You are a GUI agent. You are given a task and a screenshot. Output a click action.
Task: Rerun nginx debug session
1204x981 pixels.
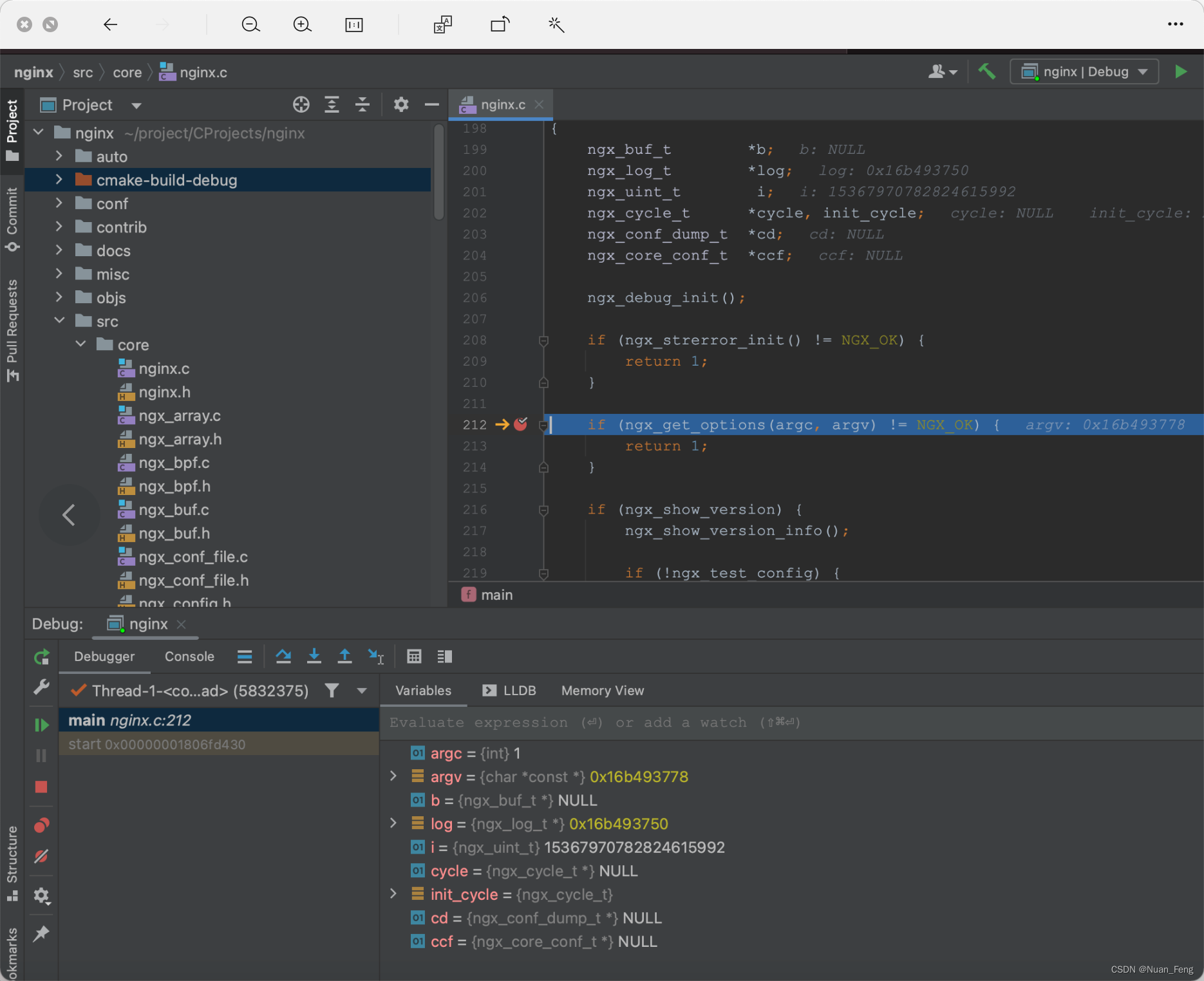pos(41,657)
